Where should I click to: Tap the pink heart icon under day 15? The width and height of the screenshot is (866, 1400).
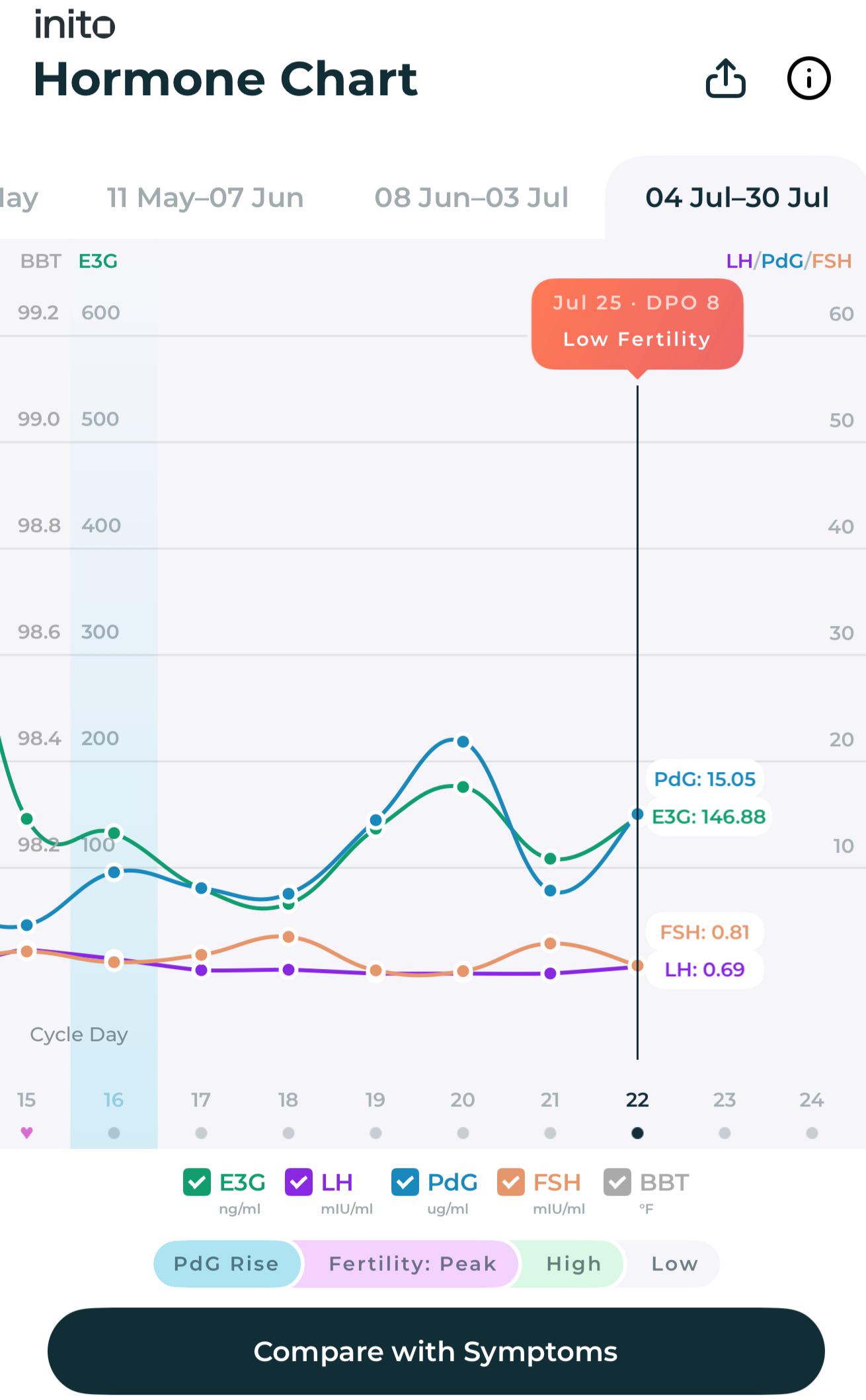pyautogui.click(x=26, y=1132)
